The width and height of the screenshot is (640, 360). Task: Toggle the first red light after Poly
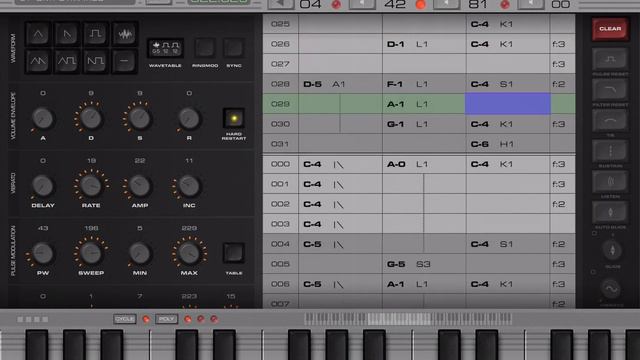click(188, 319)
